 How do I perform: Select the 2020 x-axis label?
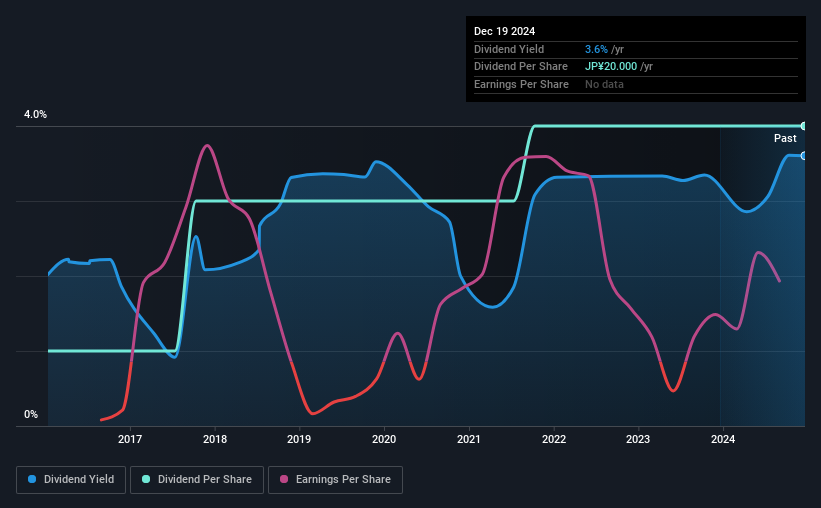point(384,439)
